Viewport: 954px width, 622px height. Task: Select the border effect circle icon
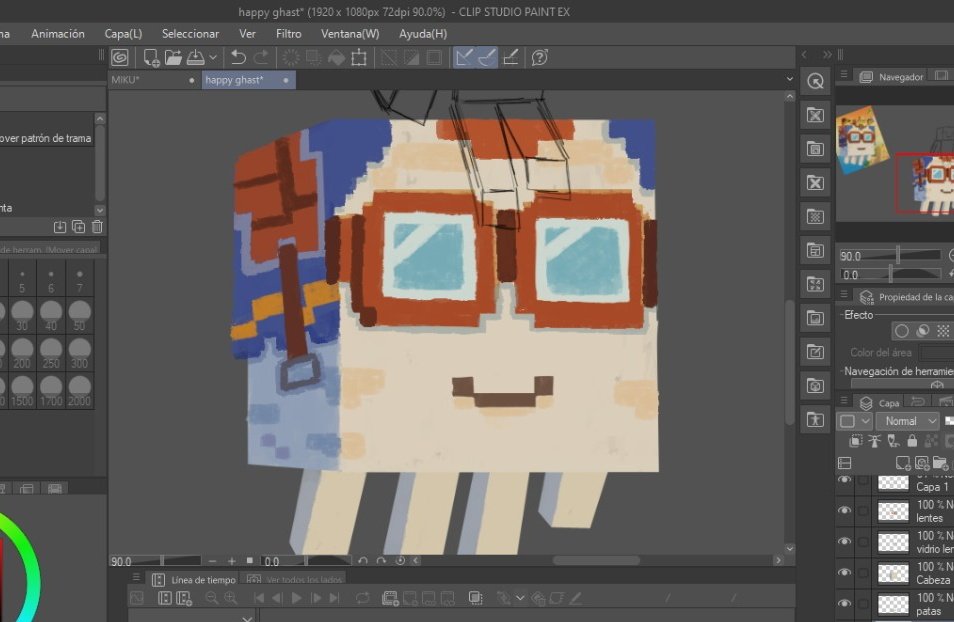click(902, 330)
